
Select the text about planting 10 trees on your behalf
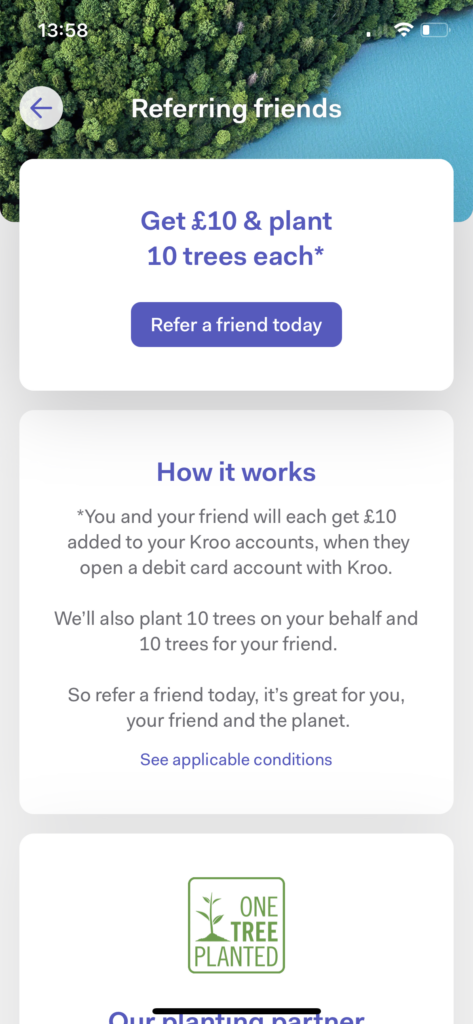pos(236,631)
